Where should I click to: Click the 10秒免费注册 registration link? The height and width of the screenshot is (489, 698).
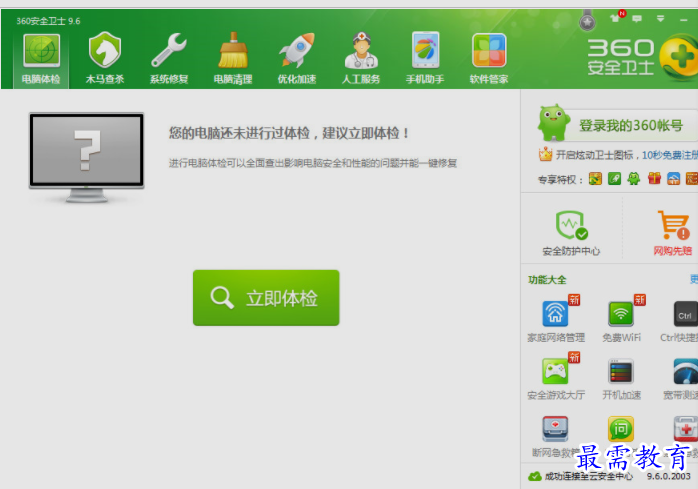click(x=670, y=155)
